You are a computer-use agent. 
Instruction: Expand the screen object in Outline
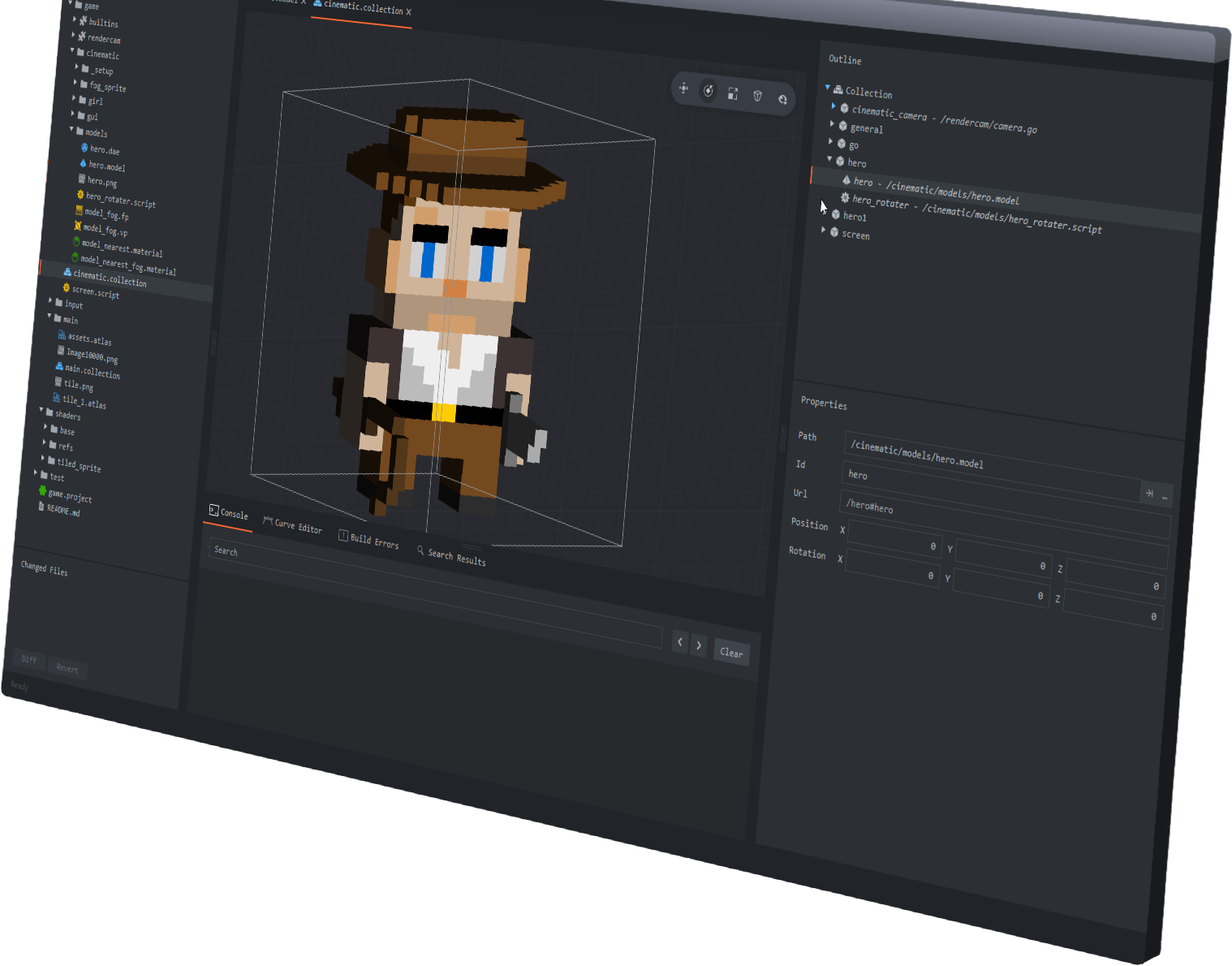824,231
